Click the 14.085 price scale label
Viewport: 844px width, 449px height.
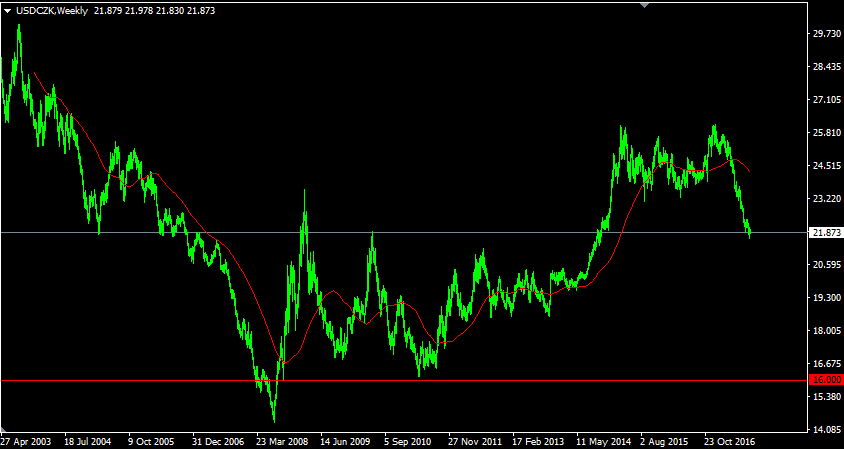pyautogui.click(x=826, y=430)
